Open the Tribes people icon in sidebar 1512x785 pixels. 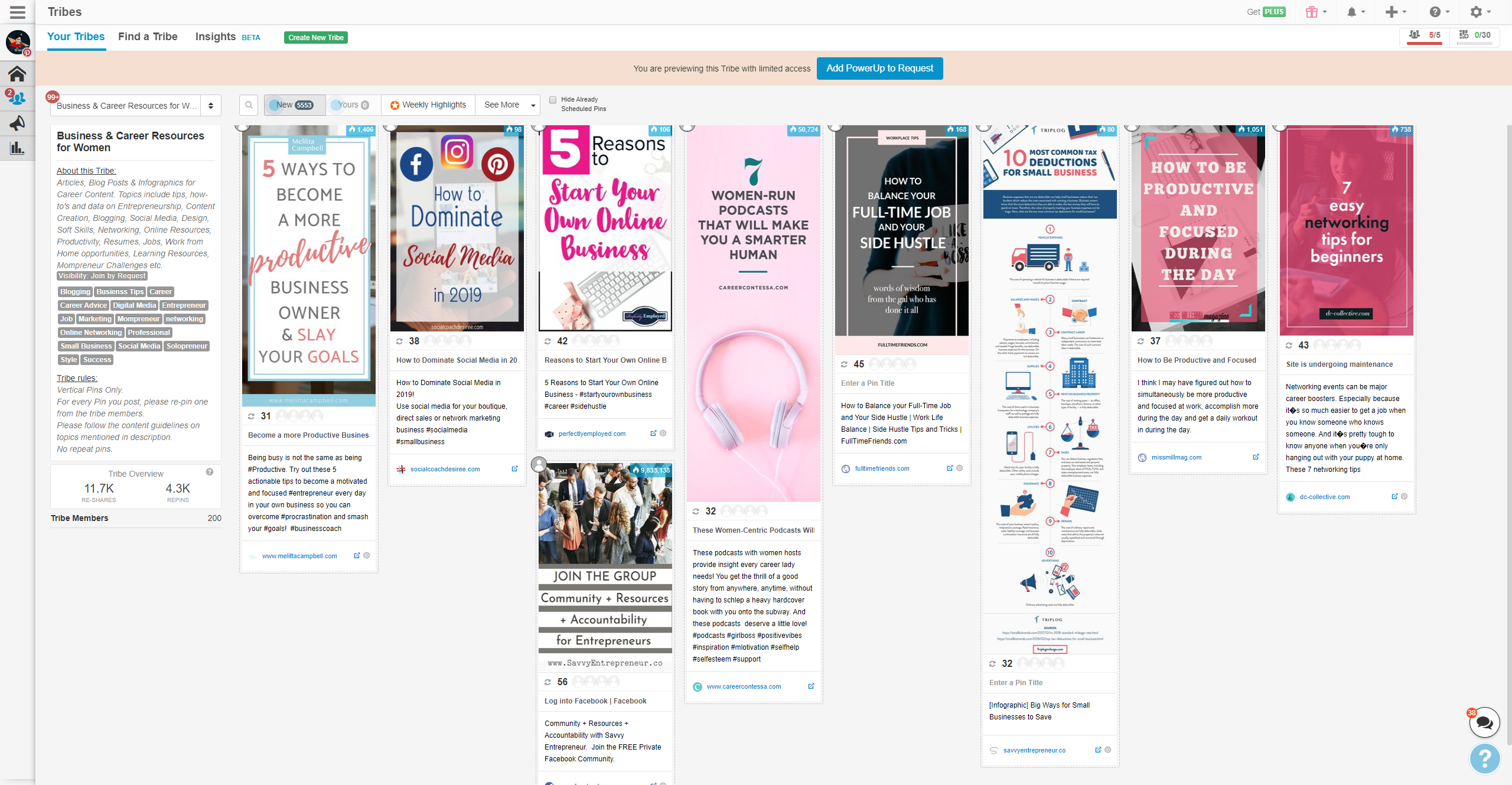click(x=17, y=98)
